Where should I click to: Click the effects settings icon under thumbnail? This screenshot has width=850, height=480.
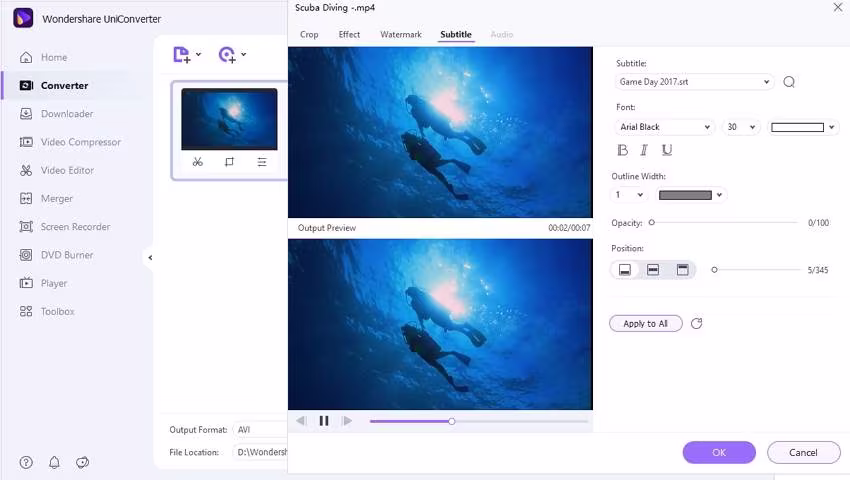262,162
